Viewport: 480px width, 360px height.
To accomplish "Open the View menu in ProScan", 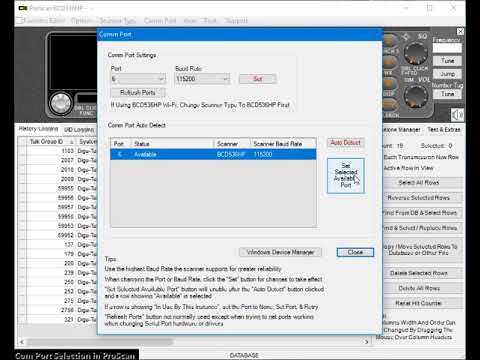I will [190, 21].
